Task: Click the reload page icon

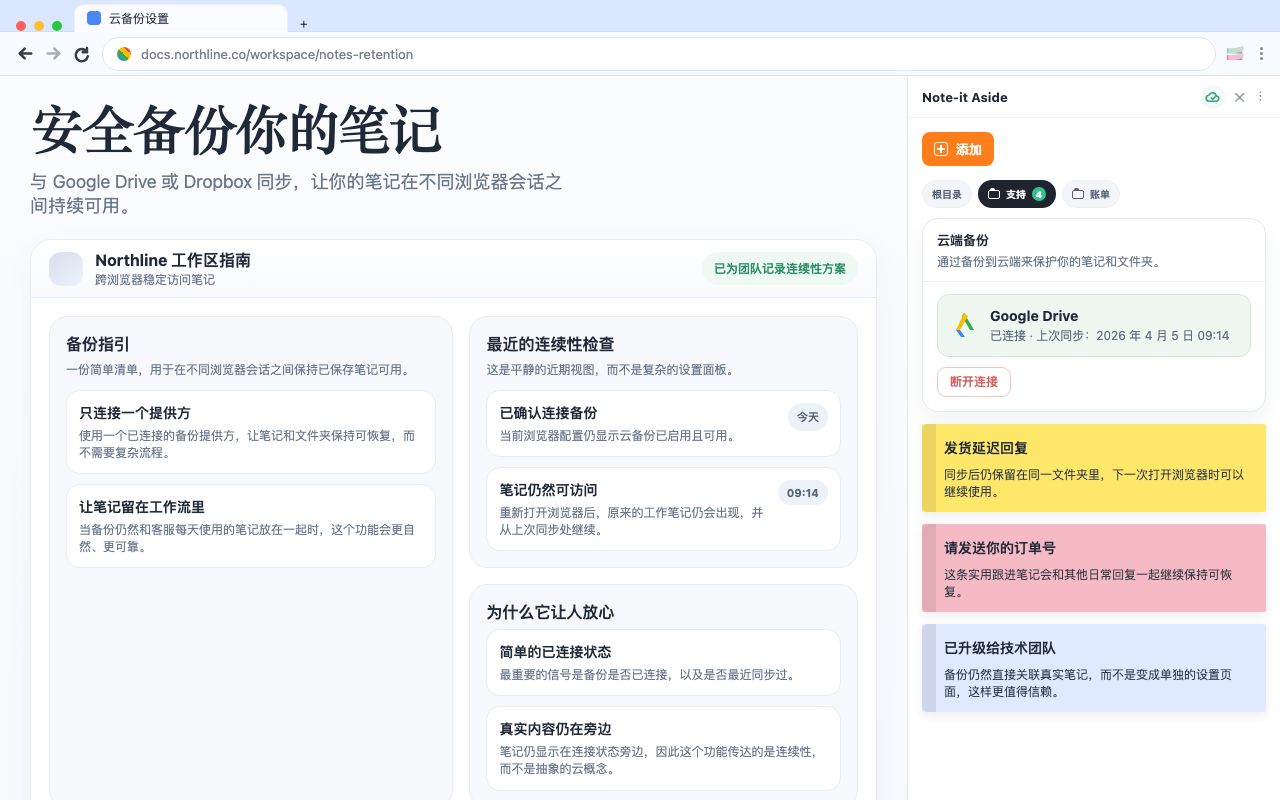Action: click(x=82, y=54)
